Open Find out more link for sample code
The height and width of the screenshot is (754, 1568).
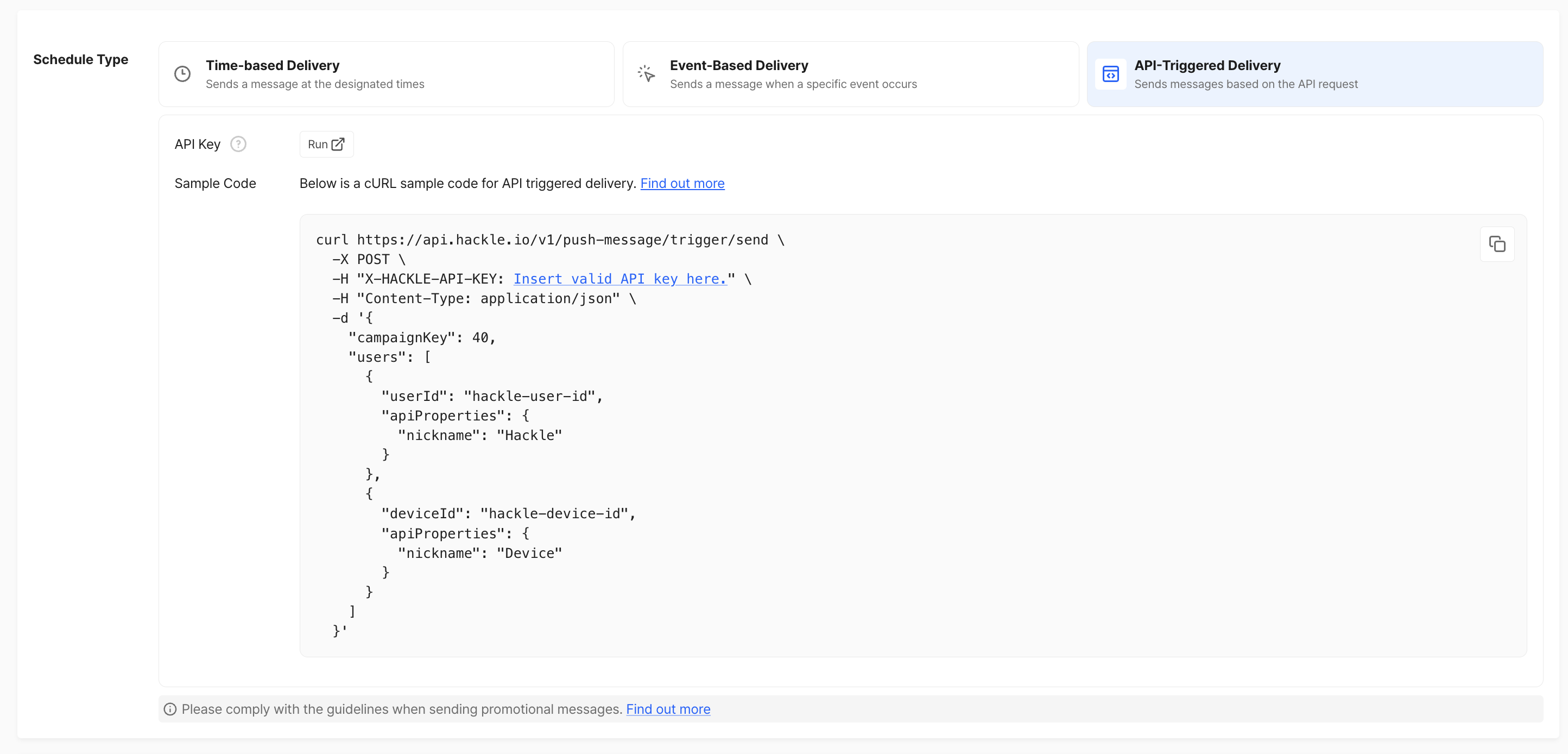(x=682, y=183)
